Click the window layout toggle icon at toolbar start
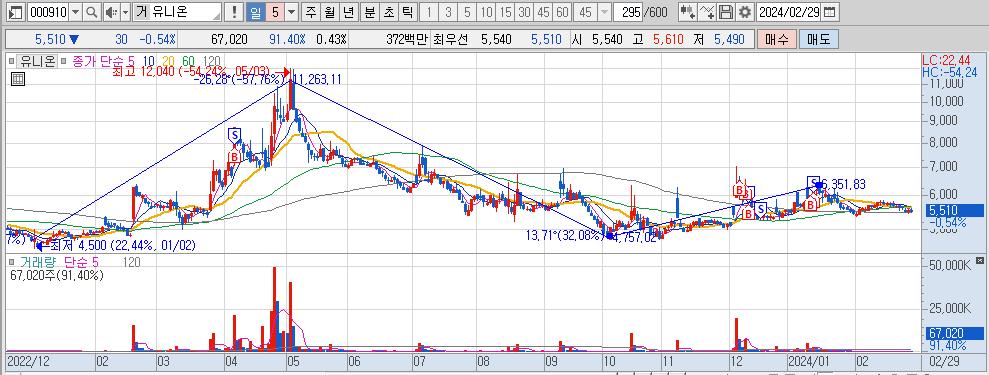The image size is (989, 375). coord(16,12)
